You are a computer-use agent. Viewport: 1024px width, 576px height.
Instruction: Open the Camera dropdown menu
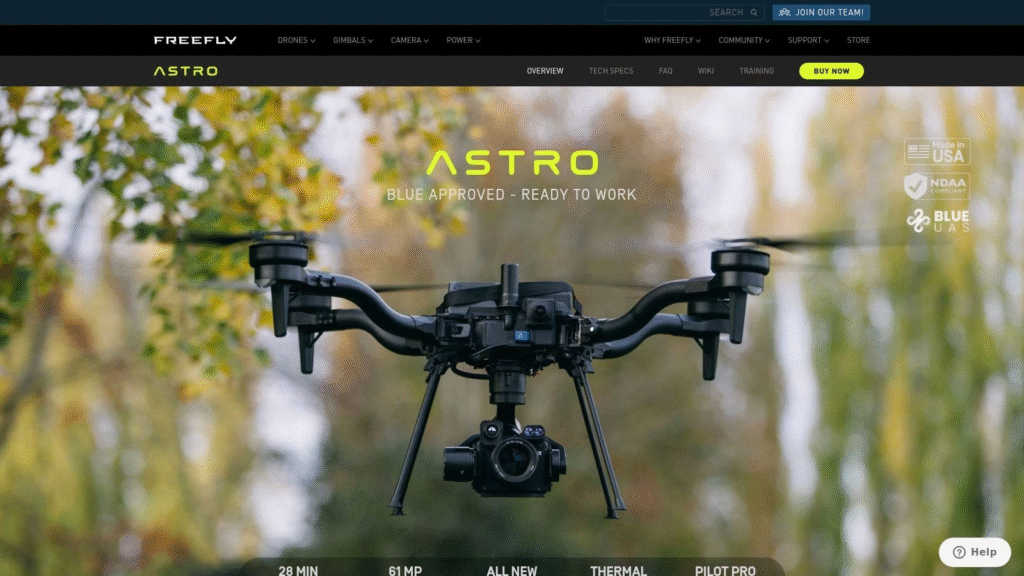click(409, 41)
